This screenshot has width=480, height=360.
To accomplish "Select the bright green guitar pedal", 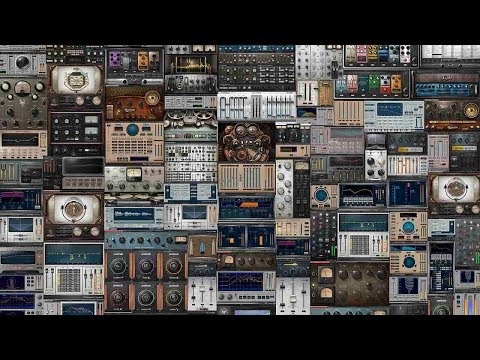I will pos(374,83).
